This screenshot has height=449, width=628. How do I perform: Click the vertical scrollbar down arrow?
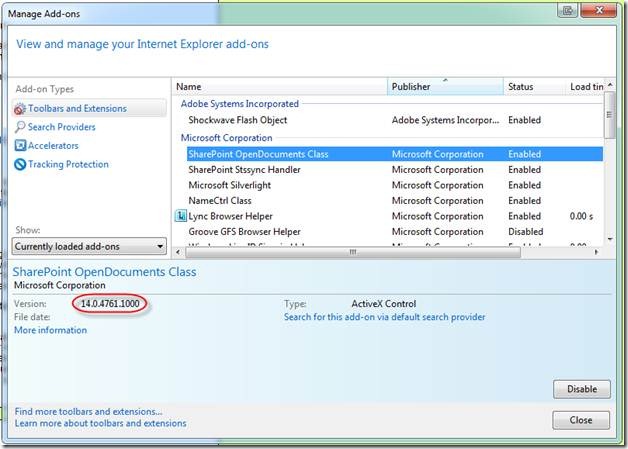(x=610, y=240)
